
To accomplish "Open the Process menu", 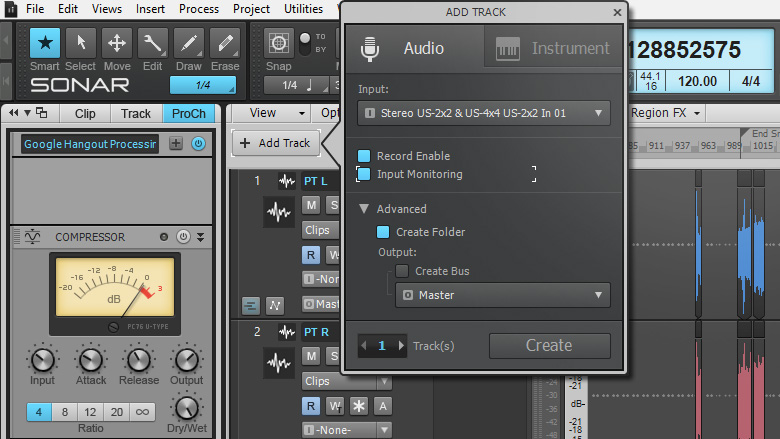I will pos(199,9).
